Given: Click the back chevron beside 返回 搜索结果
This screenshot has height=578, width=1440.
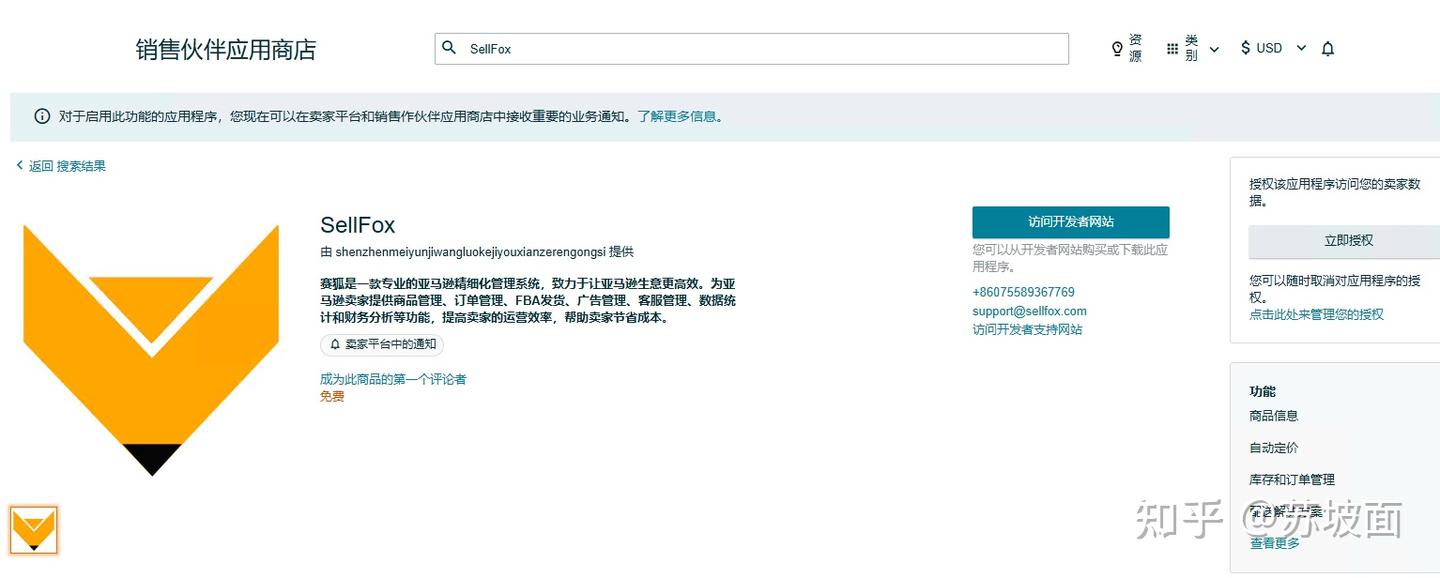Looking at the screenshot, I should (18, 165).
